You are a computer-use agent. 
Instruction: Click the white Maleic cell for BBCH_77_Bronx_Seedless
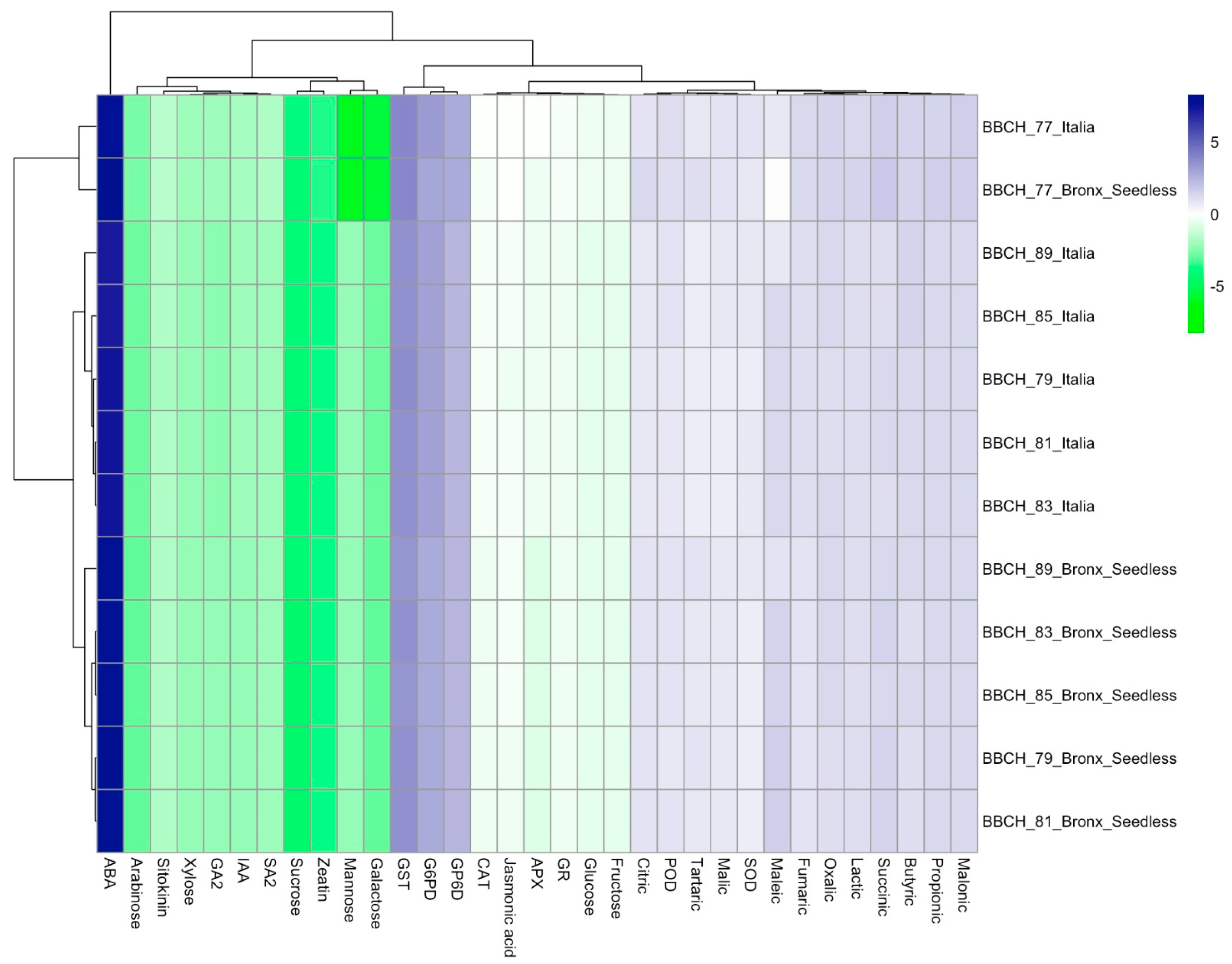coord(777,190)
